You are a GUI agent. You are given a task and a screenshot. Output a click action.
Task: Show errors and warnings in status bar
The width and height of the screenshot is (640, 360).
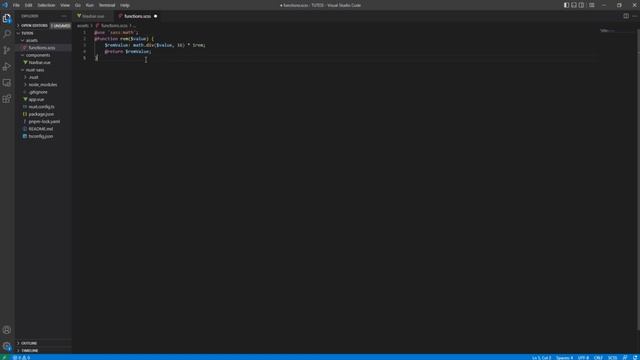coord(21,358)
